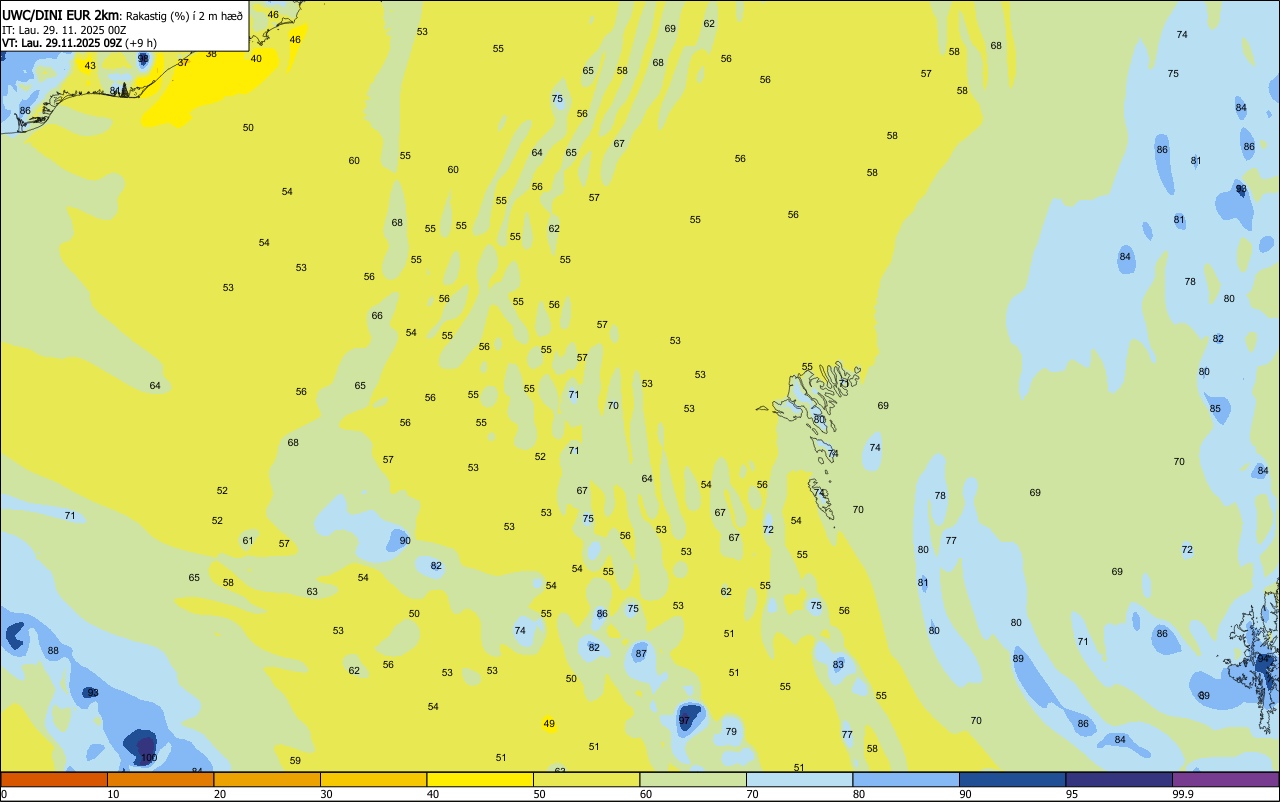
Task: Click the humidity value '83' on the map
Action: click(838, 665)
